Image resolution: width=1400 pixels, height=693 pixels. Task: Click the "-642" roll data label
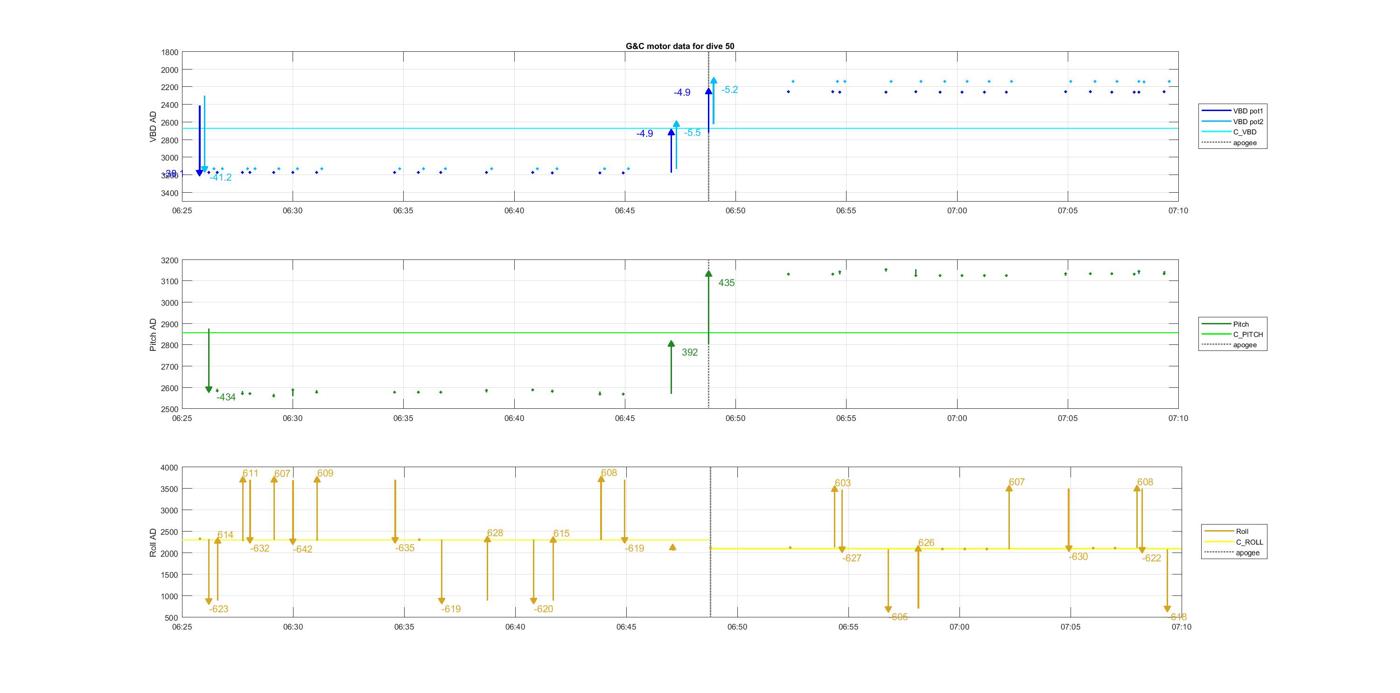click(x=303, y=550)
